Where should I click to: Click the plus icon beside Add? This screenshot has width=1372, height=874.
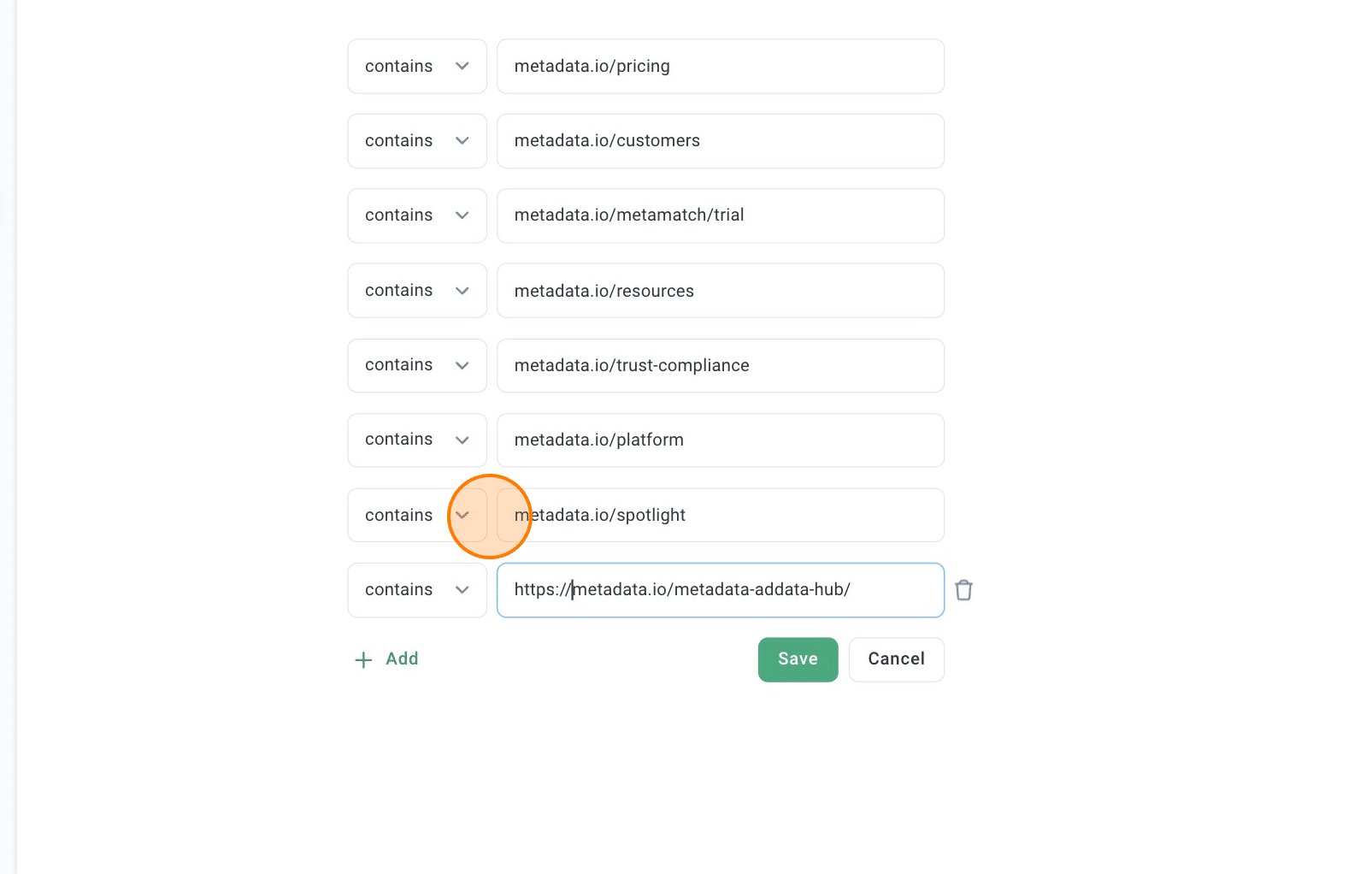pyautogui.click(x=363, y=660)
